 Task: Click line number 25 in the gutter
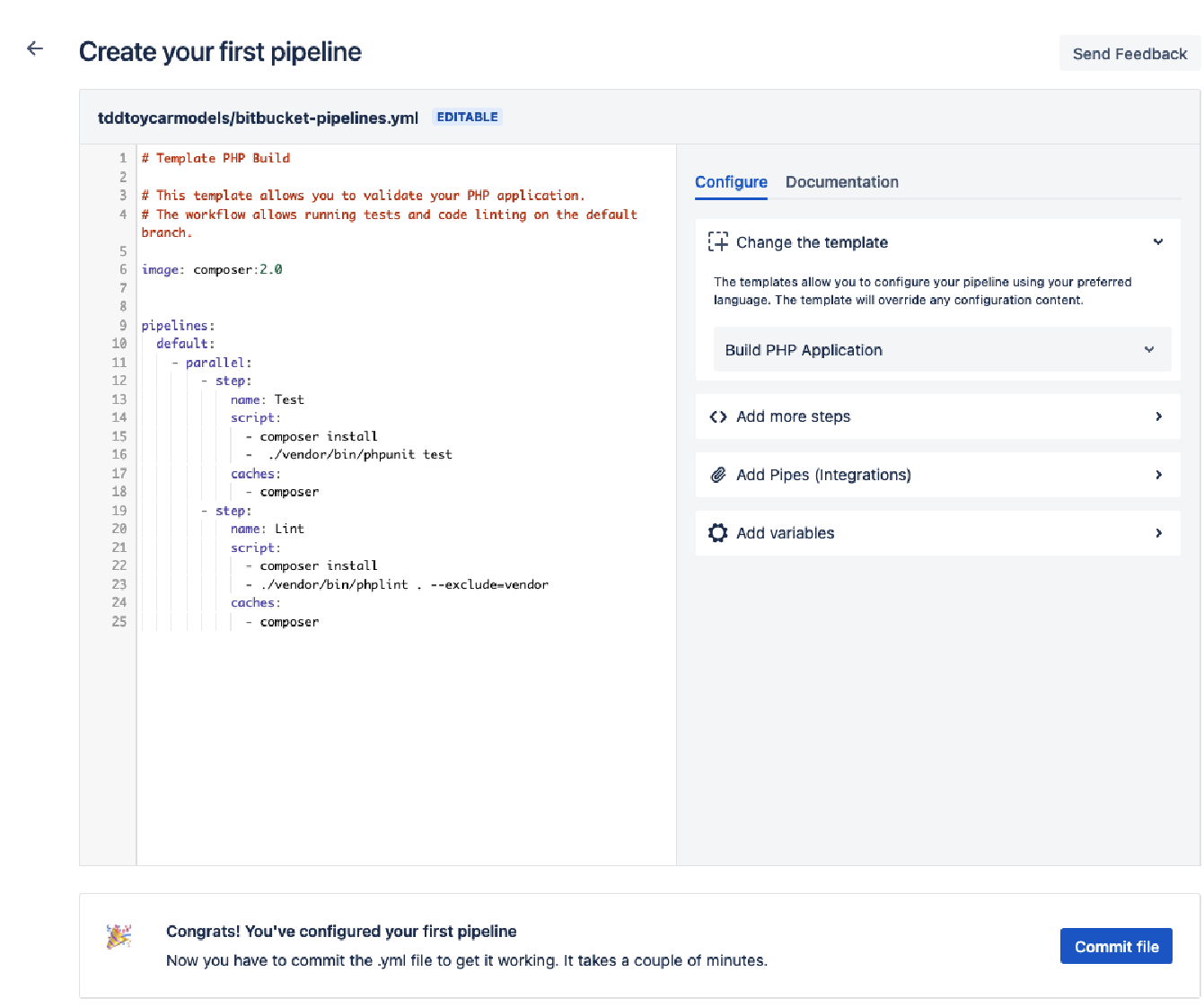pyautogui.click(x=119, y=621)
